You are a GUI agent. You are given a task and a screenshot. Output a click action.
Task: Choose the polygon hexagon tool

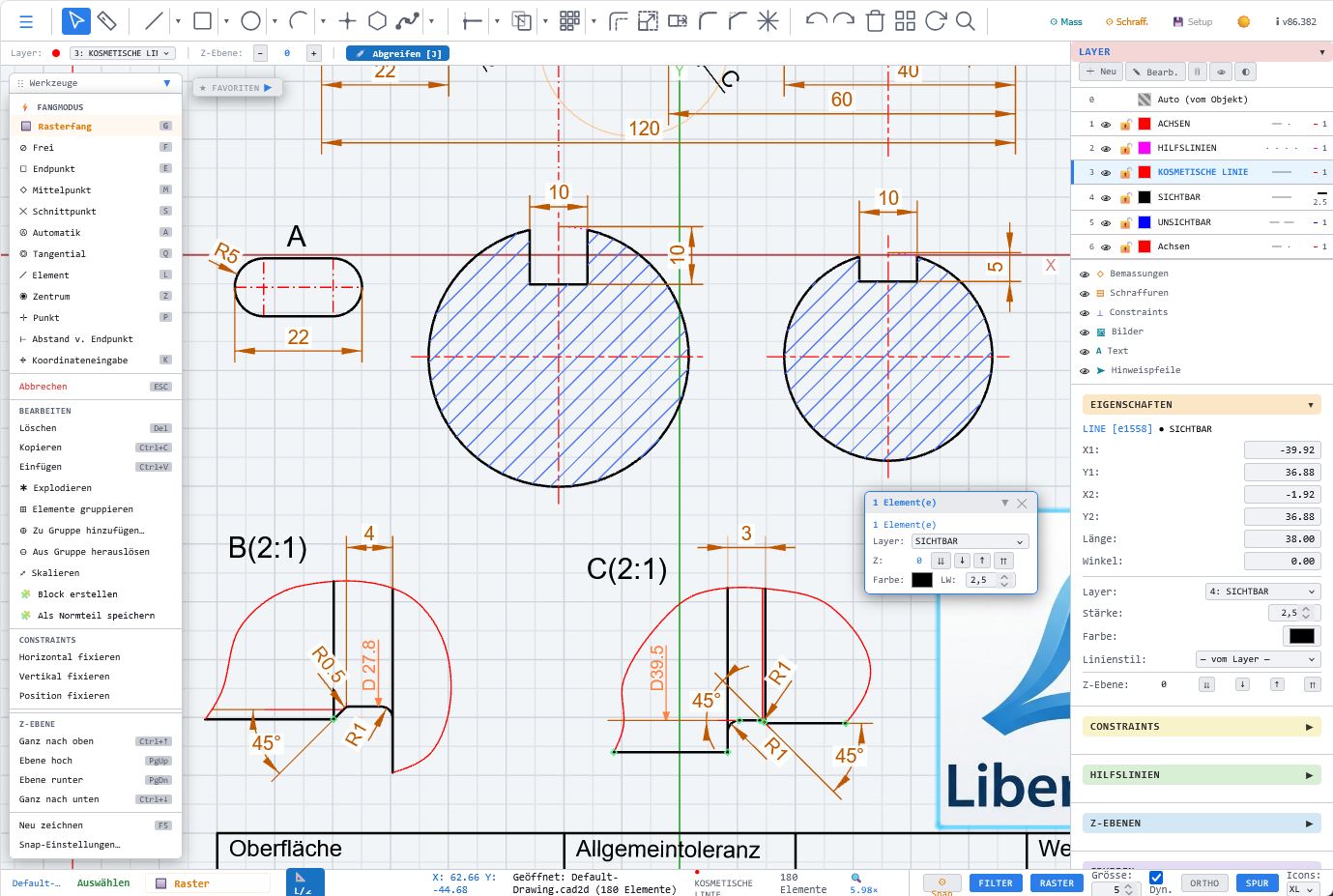pyautogui.click(x=378, y=21)
